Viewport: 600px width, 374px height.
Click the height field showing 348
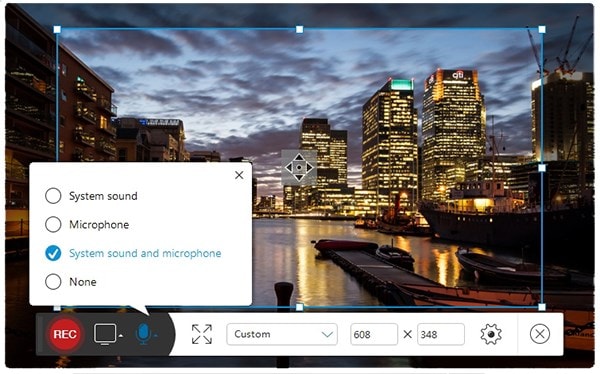coord(441,334)
